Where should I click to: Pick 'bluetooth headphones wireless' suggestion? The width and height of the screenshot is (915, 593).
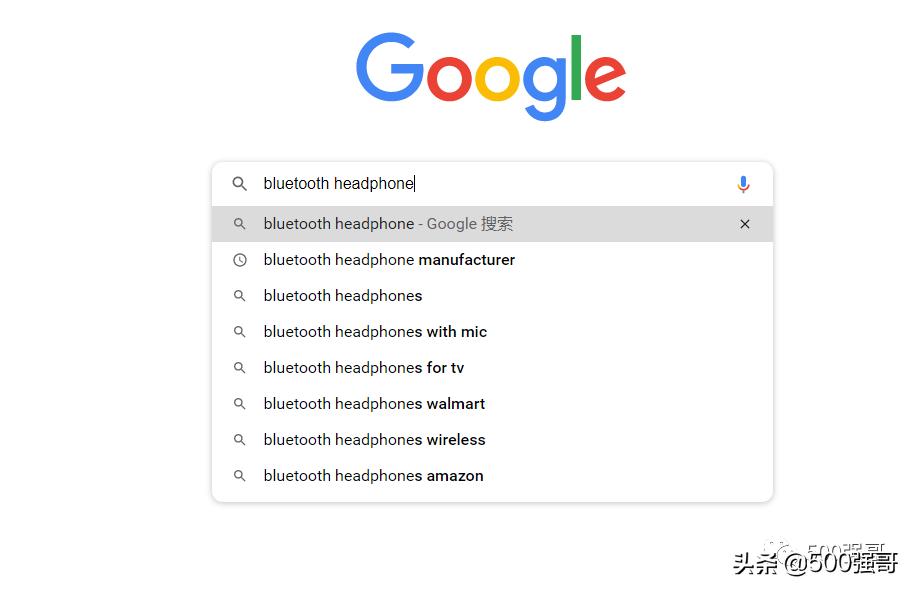coord(374,440)
